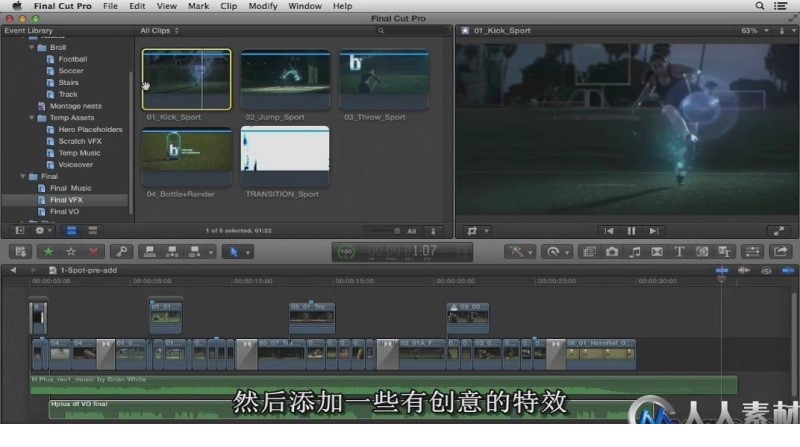Open the Mark menu
The width and height of the screenshot is (800, 447).
(x=198, y=6)
